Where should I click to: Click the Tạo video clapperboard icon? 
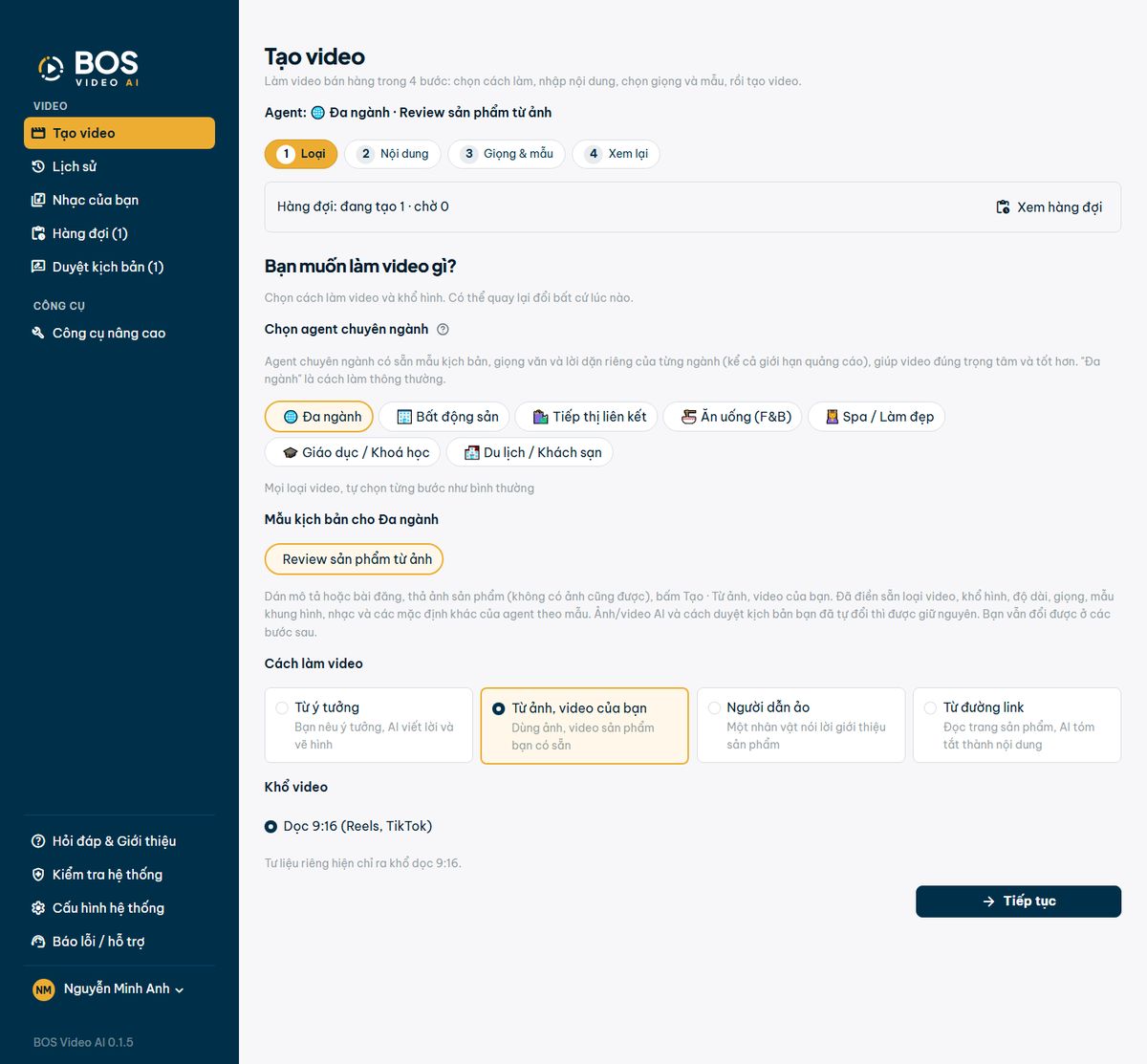pos(38,134)
